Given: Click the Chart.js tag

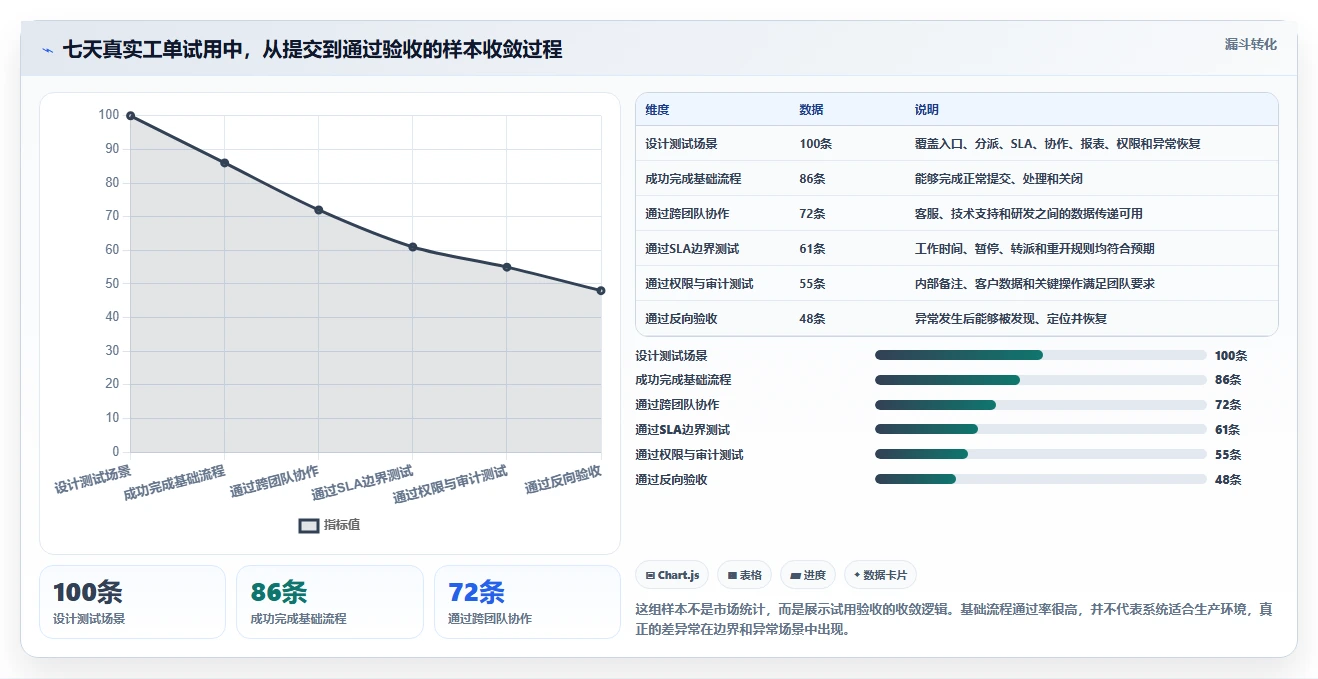Looking at the screenshot, I should [x=672, y=575].
